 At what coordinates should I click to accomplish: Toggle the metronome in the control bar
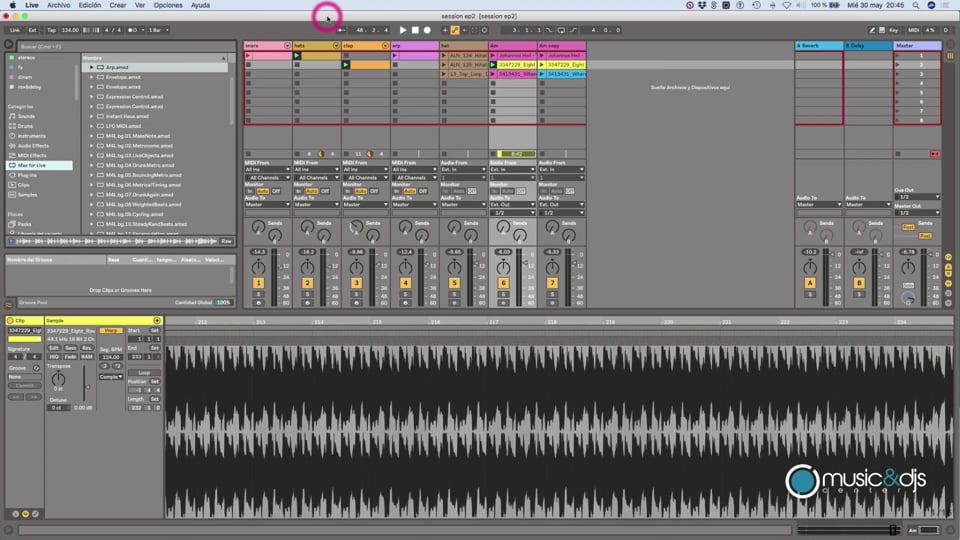coord(133,29)
